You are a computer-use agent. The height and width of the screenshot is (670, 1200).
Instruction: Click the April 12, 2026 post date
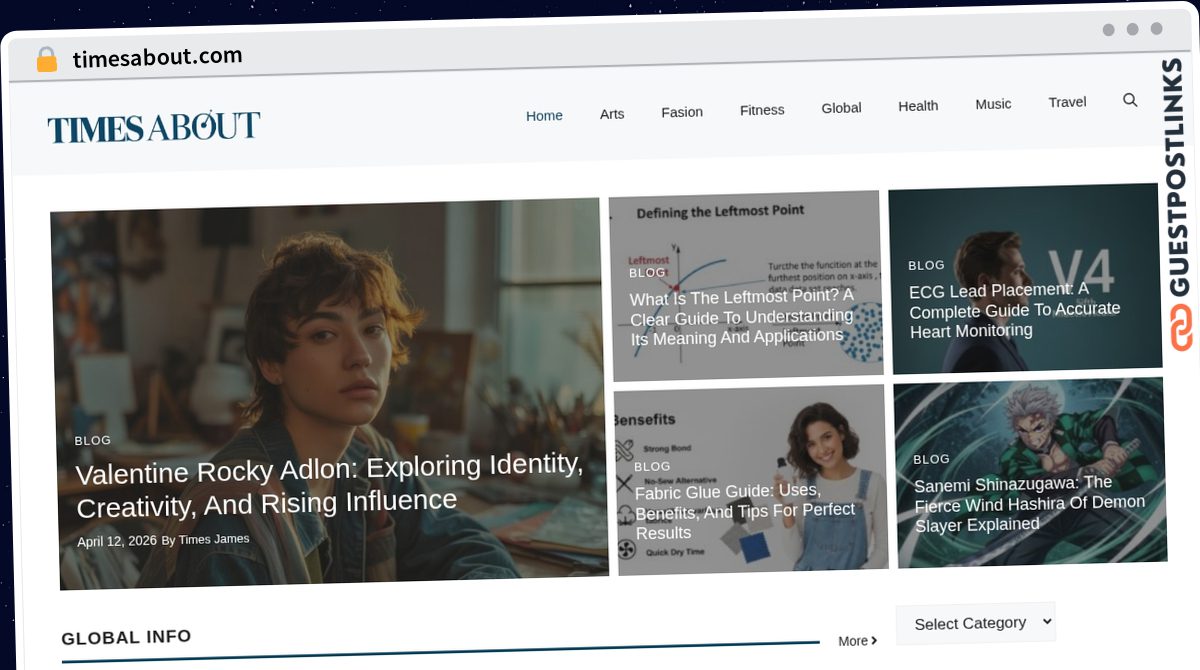pos(117,541)
